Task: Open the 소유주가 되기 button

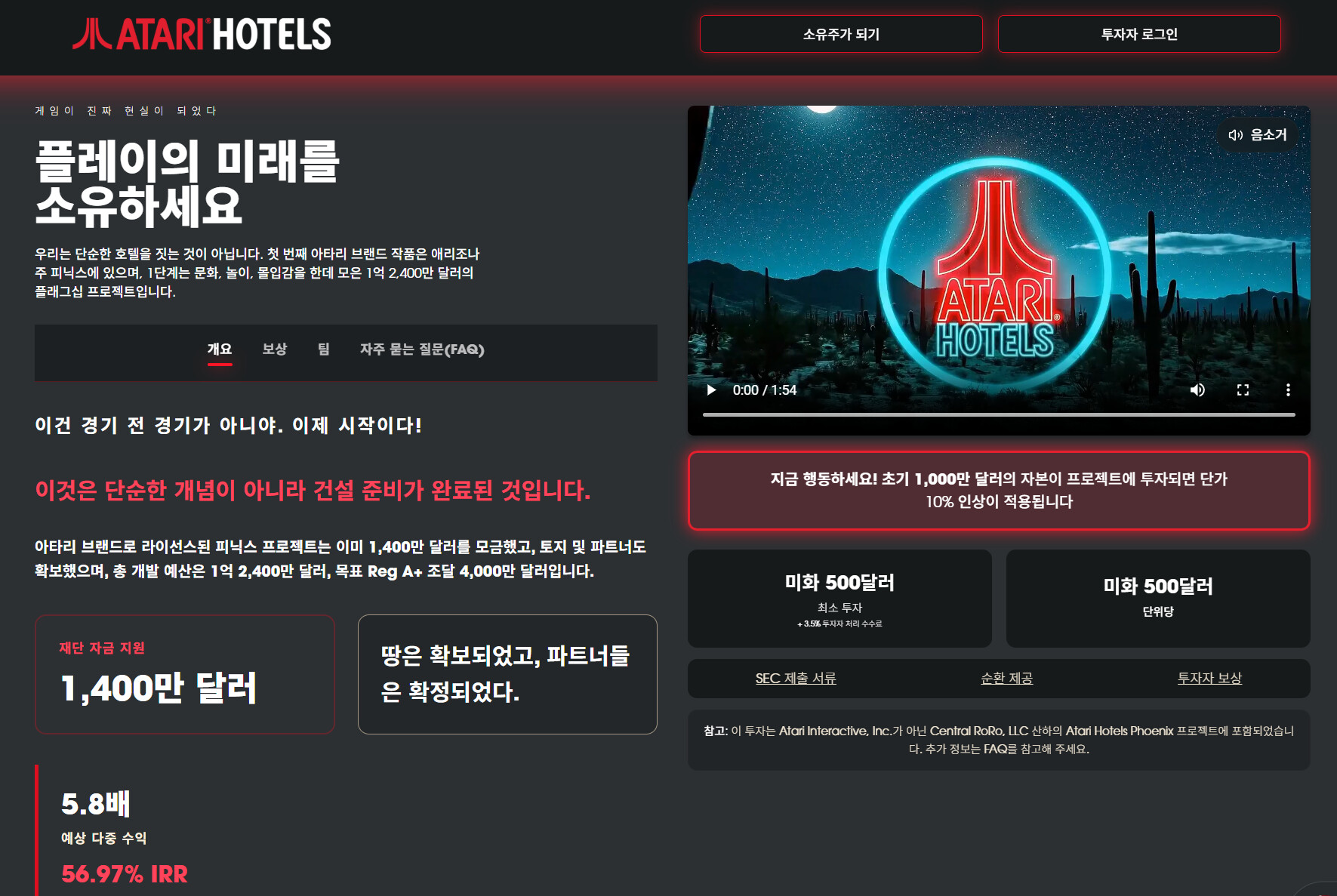Action: click(841, 34)
